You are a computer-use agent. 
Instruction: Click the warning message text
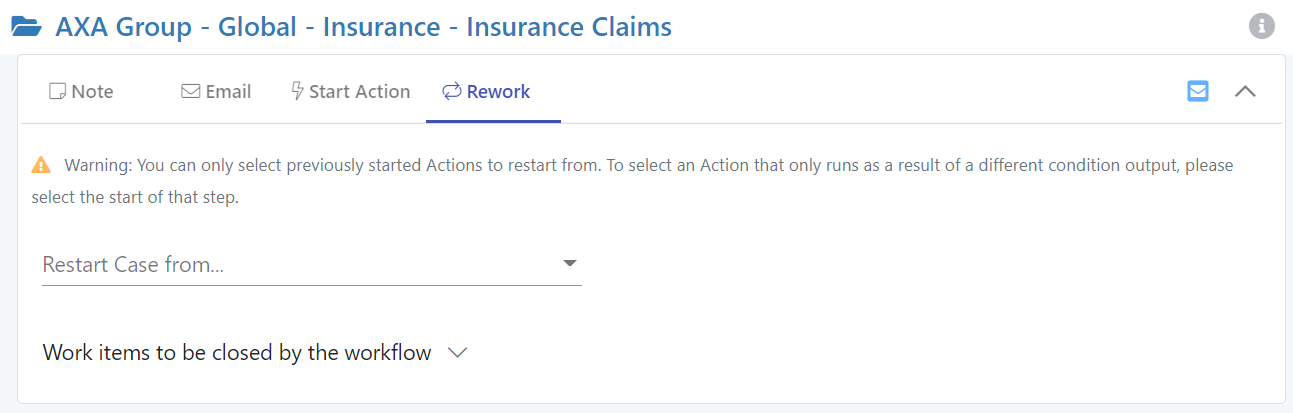click(x=640, y=166)
